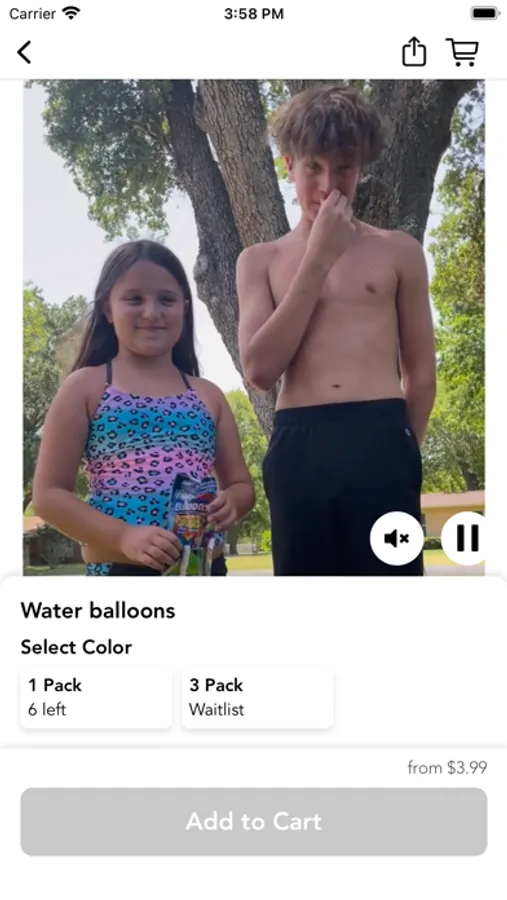The image size is (507, 900).
Task: Choose the 3 Pack Waitlist option
Action: pos(258,697)
